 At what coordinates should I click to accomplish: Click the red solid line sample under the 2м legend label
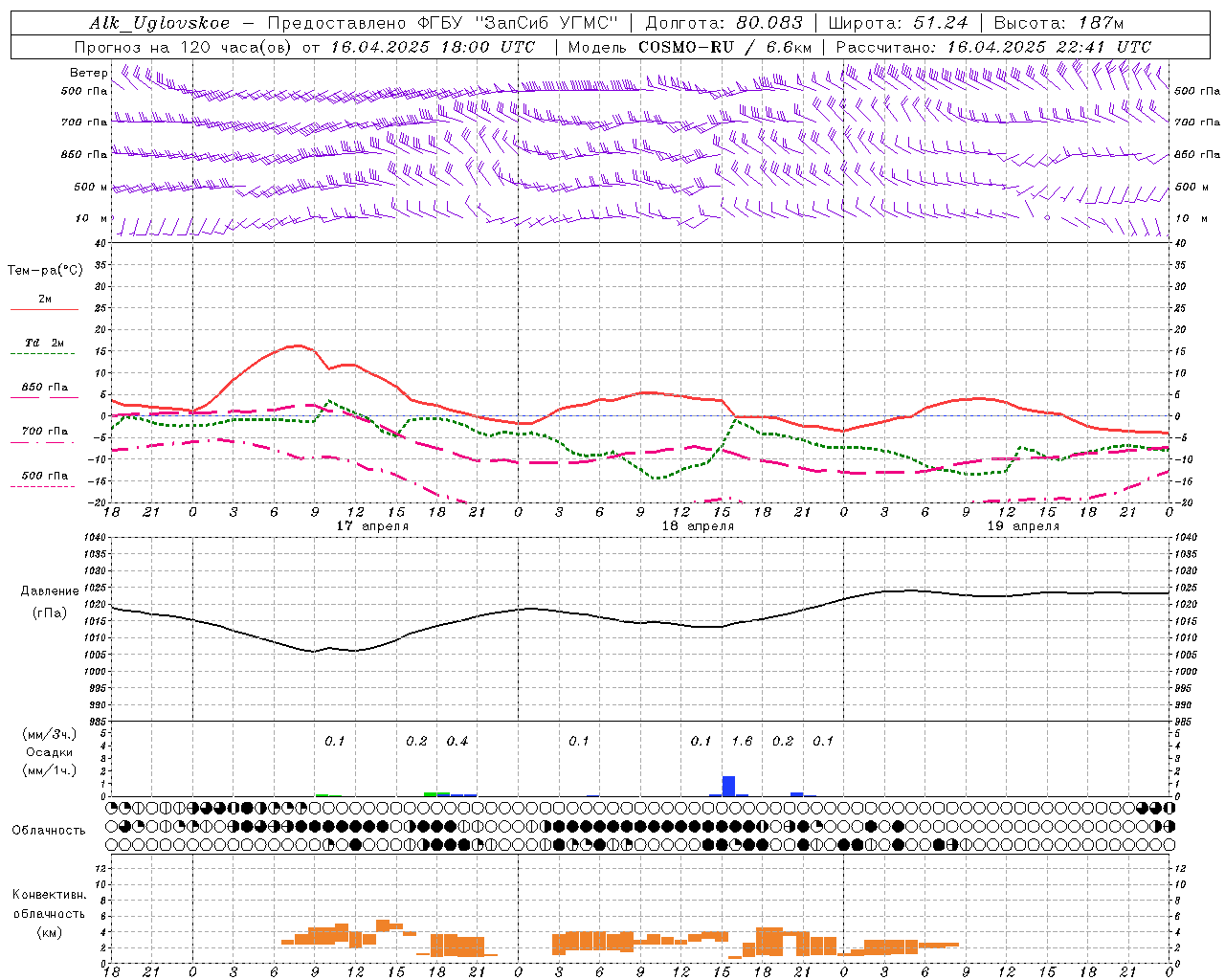[44, 309]
